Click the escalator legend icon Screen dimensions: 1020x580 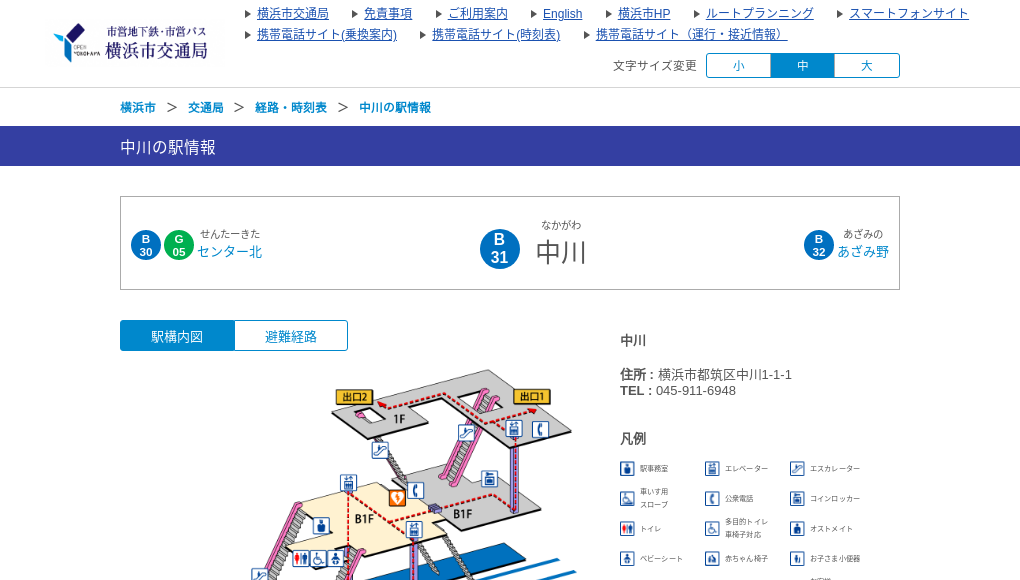coord(796,468)
